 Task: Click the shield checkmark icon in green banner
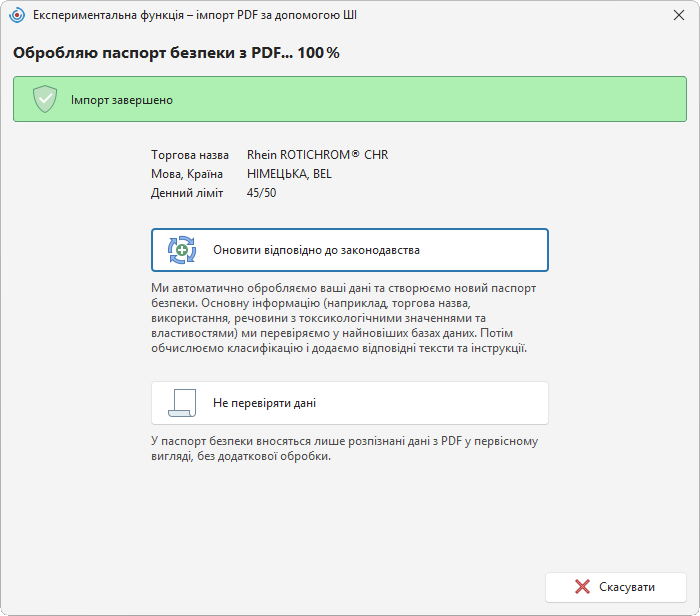(x=45, y=99)
